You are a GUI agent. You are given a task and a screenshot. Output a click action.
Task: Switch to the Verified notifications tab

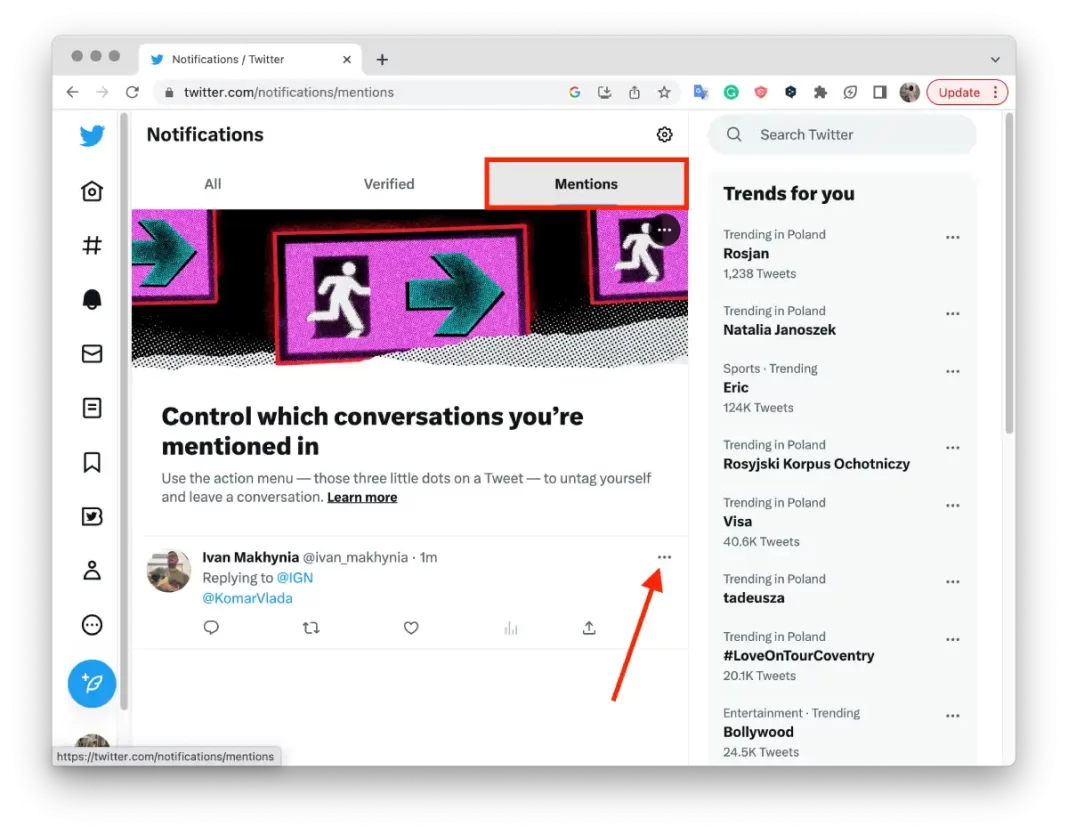tap(389, 184)
